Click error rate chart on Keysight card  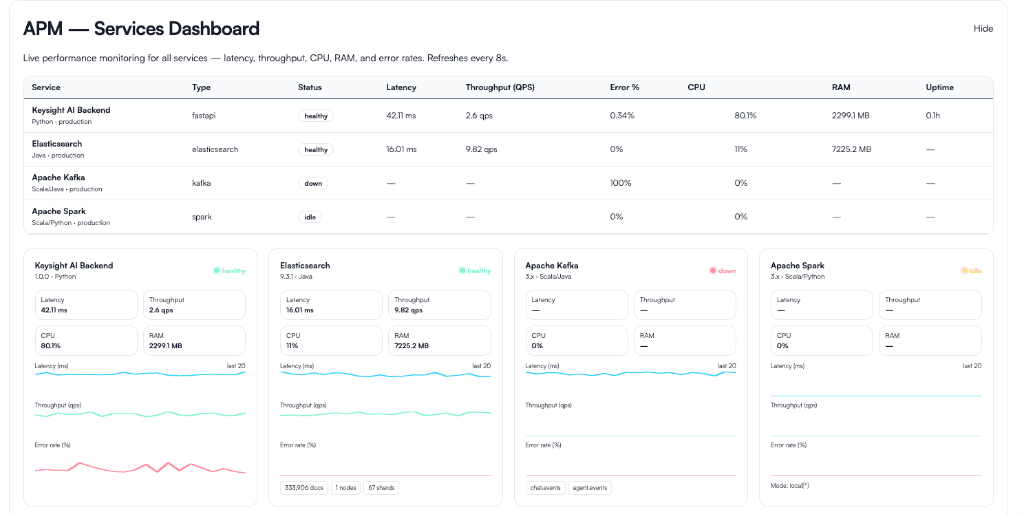click(x=140, y=463)
